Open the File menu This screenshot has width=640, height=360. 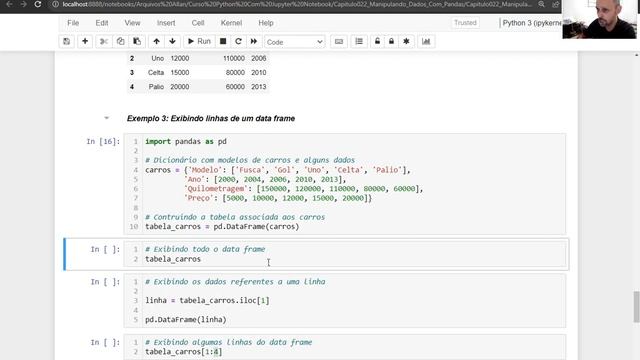pyautogui.click(x=73, y=23)
